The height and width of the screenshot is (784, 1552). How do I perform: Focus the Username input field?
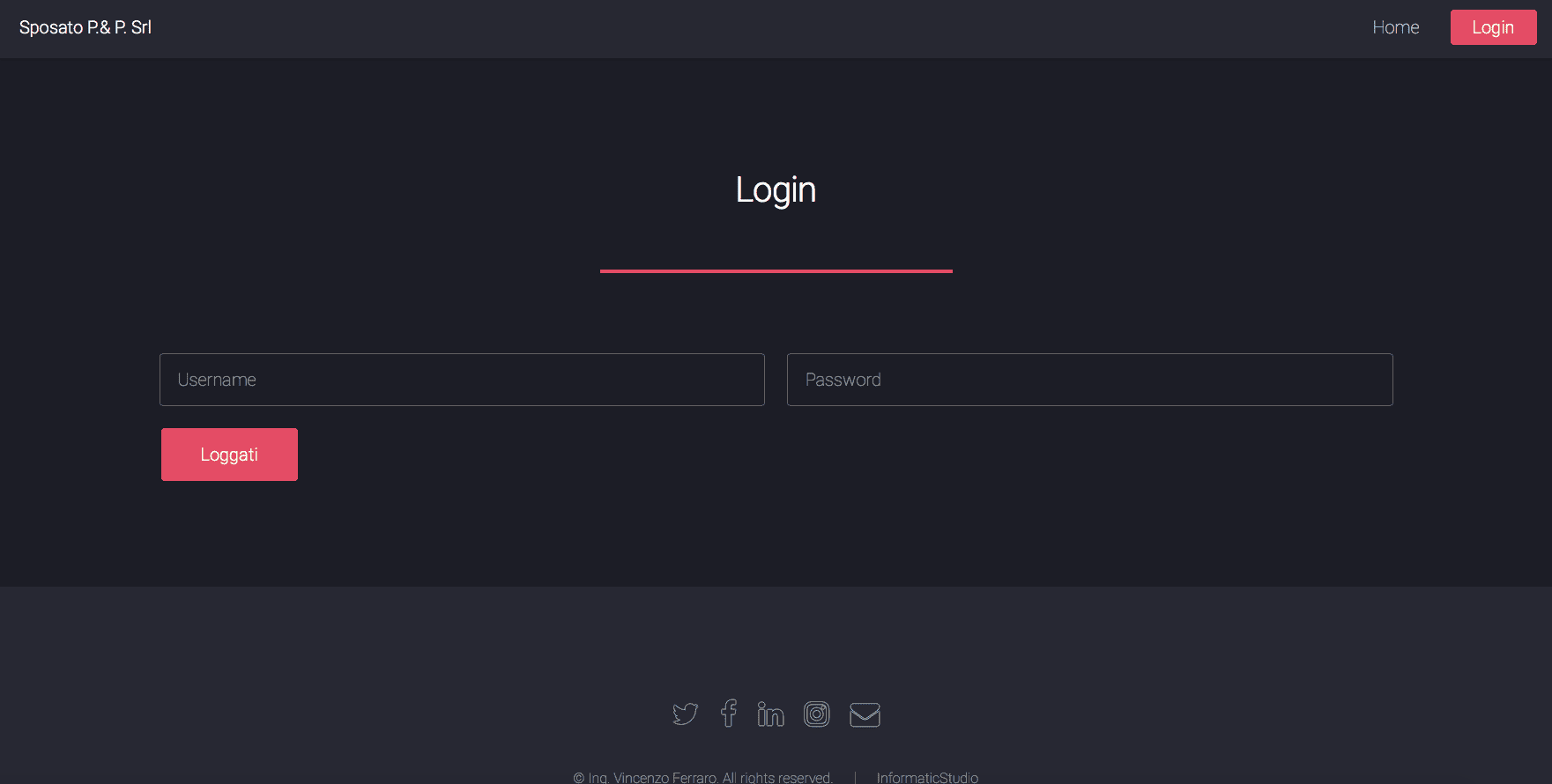[x=462, y=380]
